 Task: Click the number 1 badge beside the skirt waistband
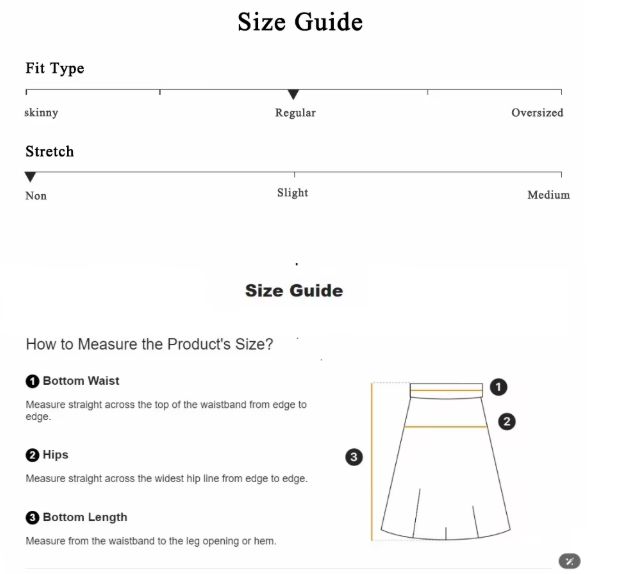click(x=500, y=386)
